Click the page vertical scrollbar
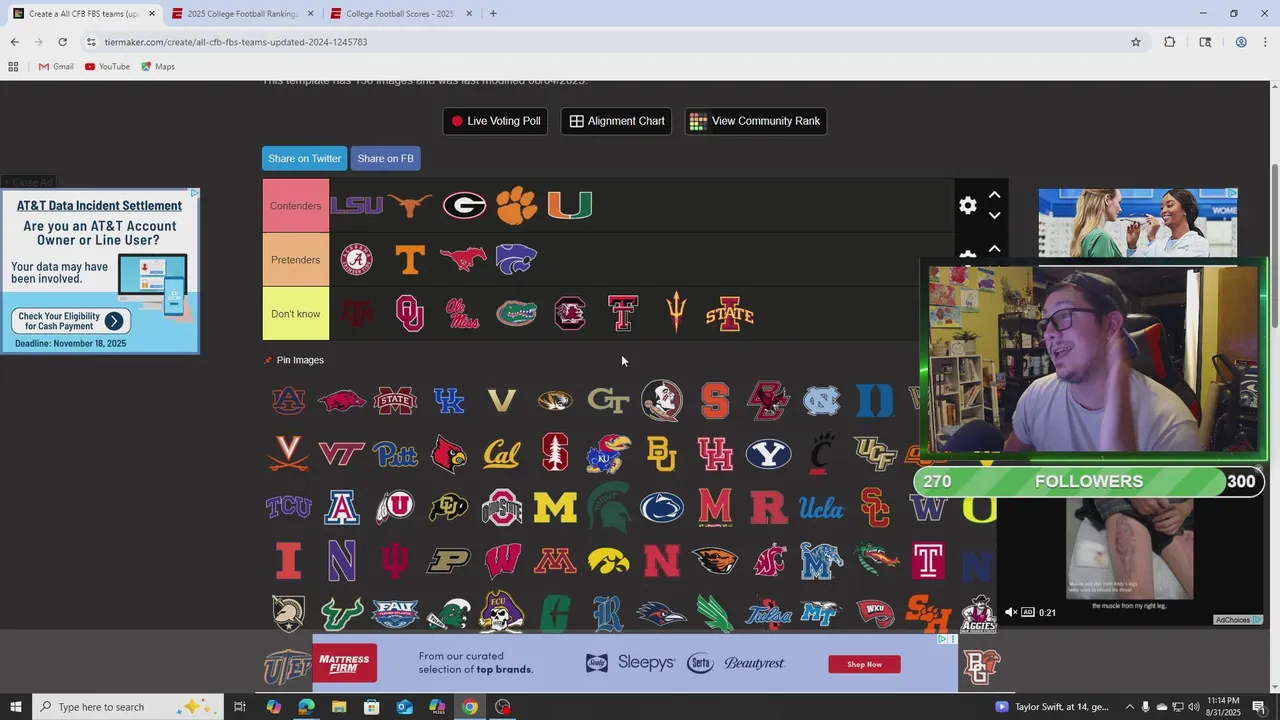 [1274, 245]
